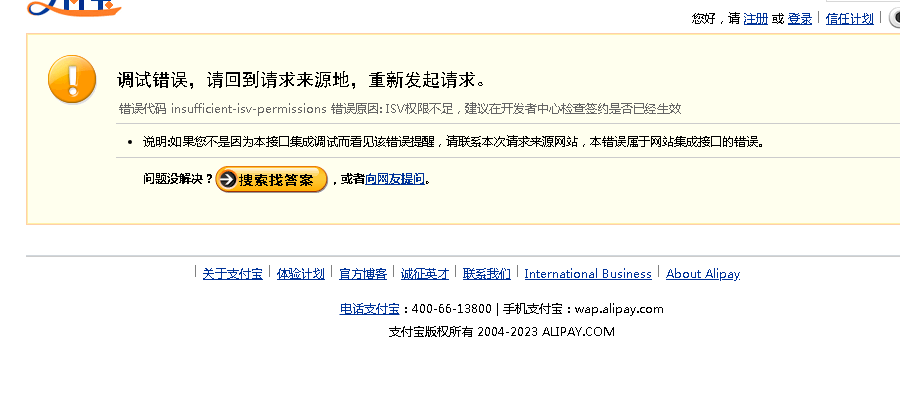Visit the 官方博客 link
This screenshot has width=900, height=403.
tap(363, 274)
